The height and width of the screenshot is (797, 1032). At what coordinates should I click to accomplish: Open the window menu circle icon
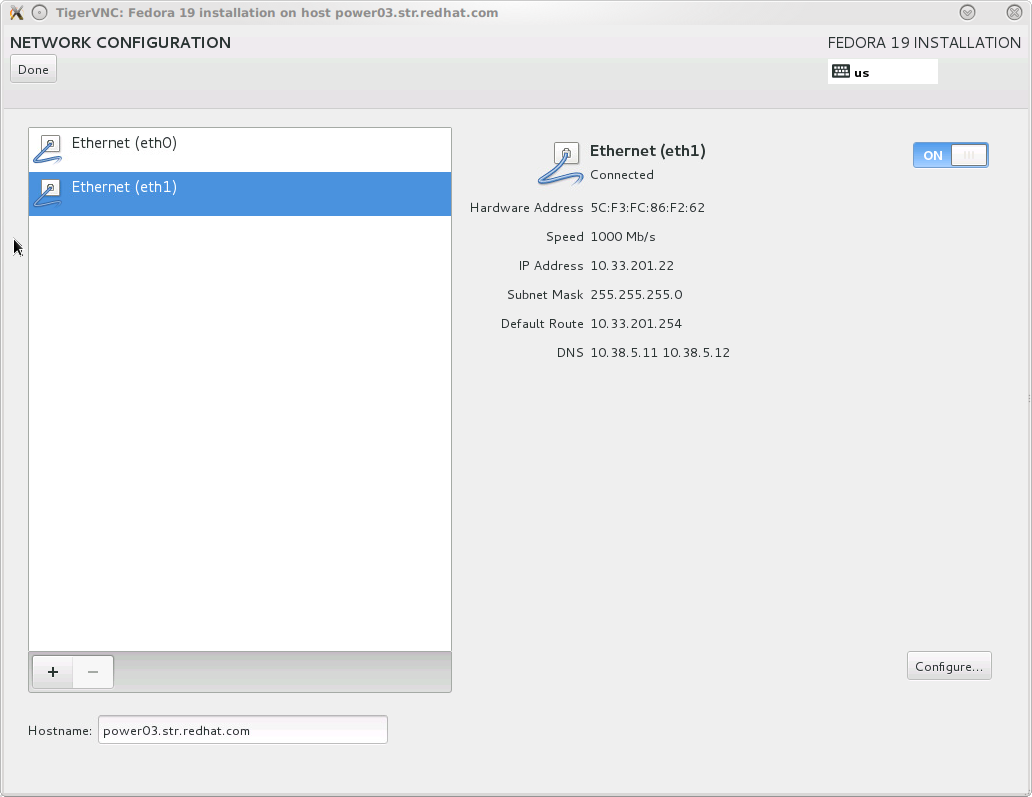tap(39, 13)
